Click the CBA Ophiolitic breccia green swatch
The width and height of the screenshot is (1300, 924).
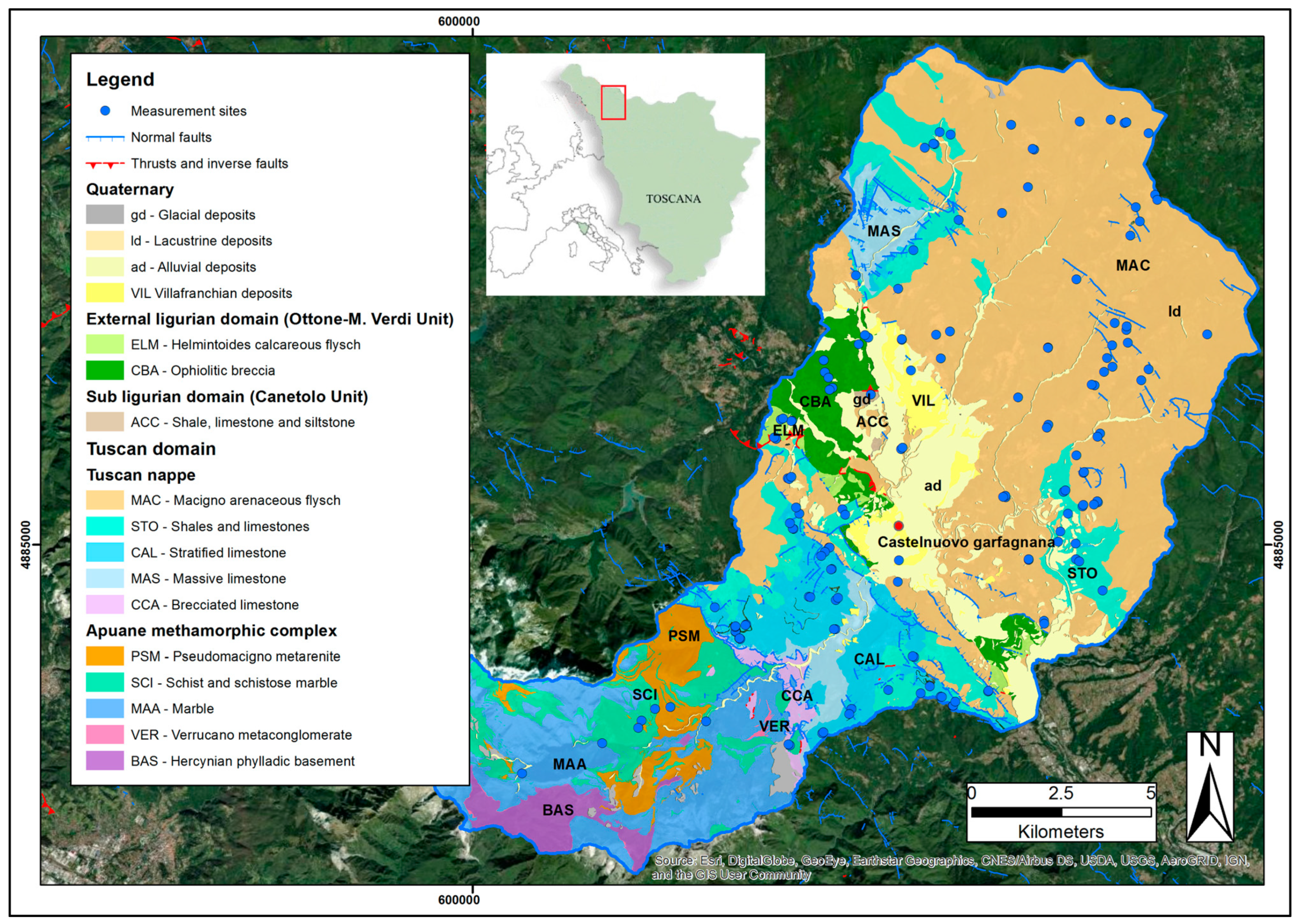pyautogui.click(x=105, y=370)
